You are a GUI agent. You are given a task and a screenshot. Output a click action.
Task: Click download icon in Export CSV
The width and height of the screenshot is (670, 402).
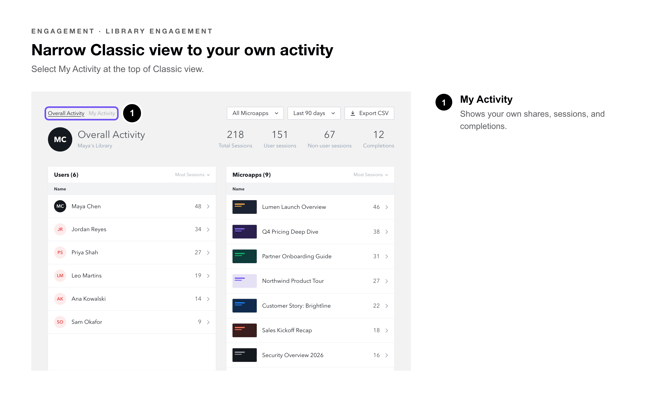[x=353, y=113]
